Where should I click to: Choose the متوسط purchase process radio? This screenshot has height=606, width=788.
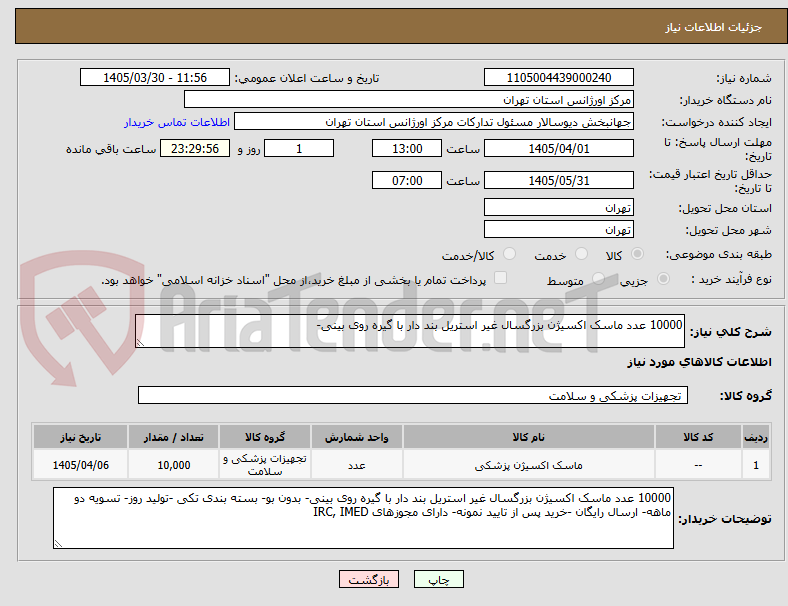pos(598,279)
